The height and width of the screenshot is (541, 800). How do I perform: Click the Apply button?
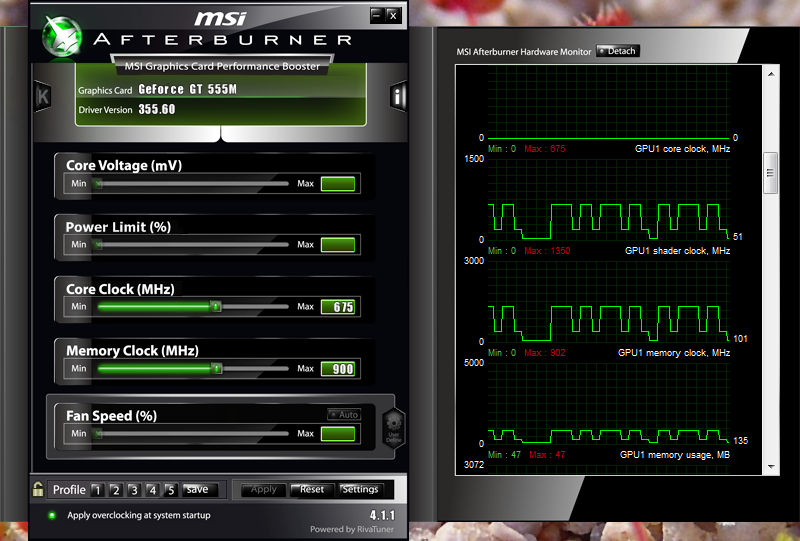tap(263, 489)
